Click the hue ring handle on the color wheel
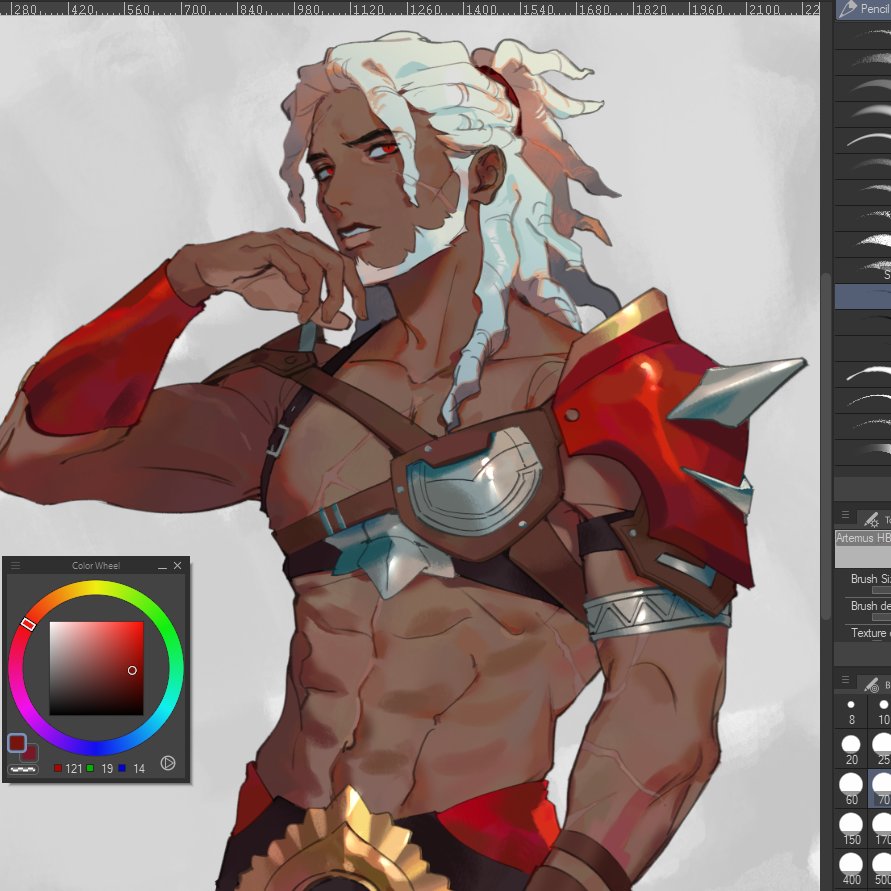 click(28, 624)
